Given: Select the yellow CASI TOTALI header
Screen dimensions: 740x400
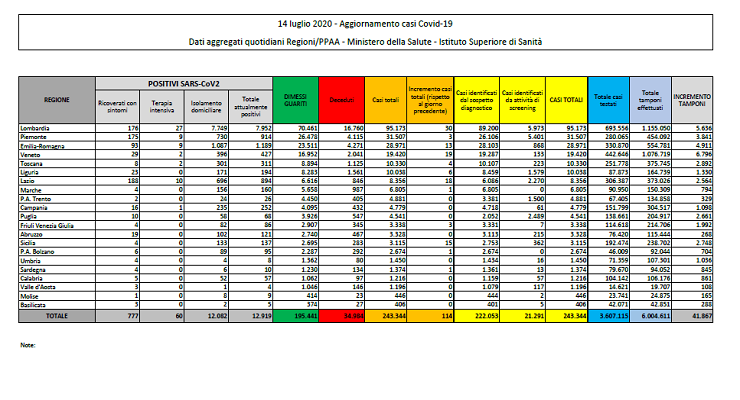Looking at the screenshot, I should [567, 100].
